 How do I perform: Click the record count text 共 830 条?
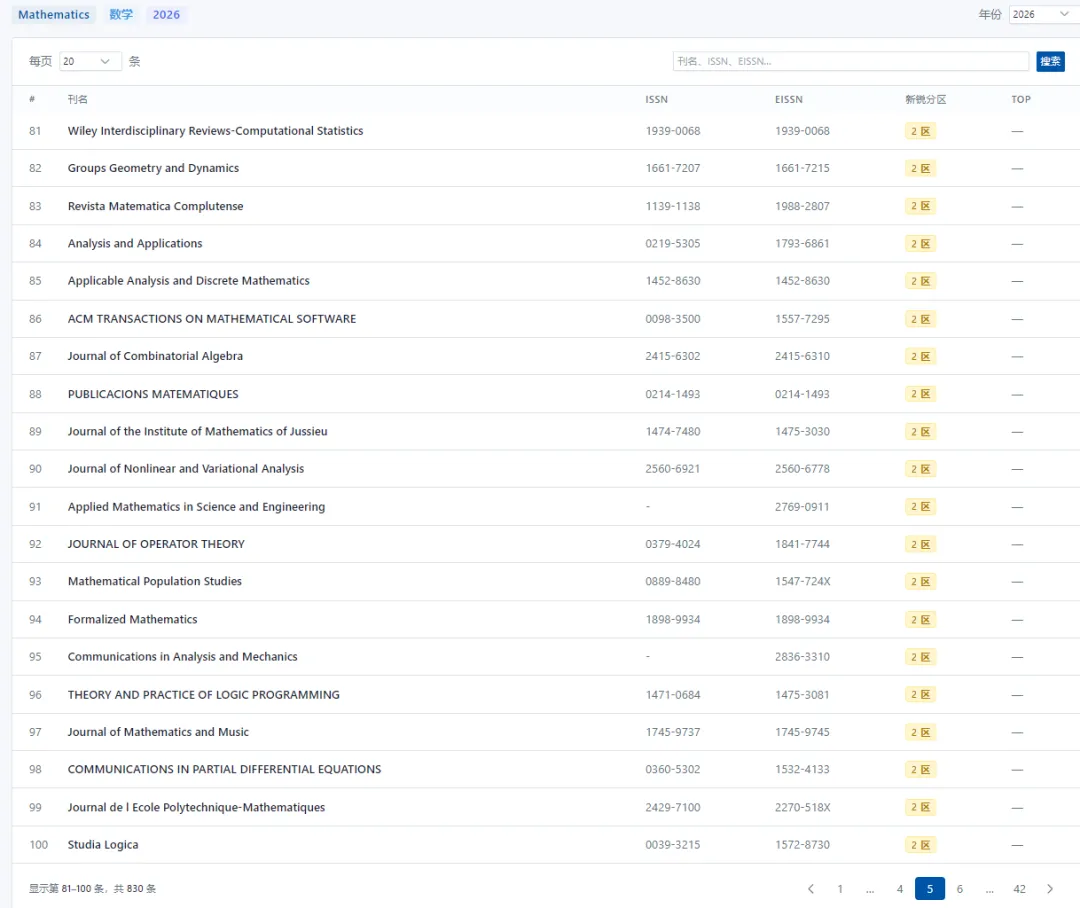click(x=135, y=889)
